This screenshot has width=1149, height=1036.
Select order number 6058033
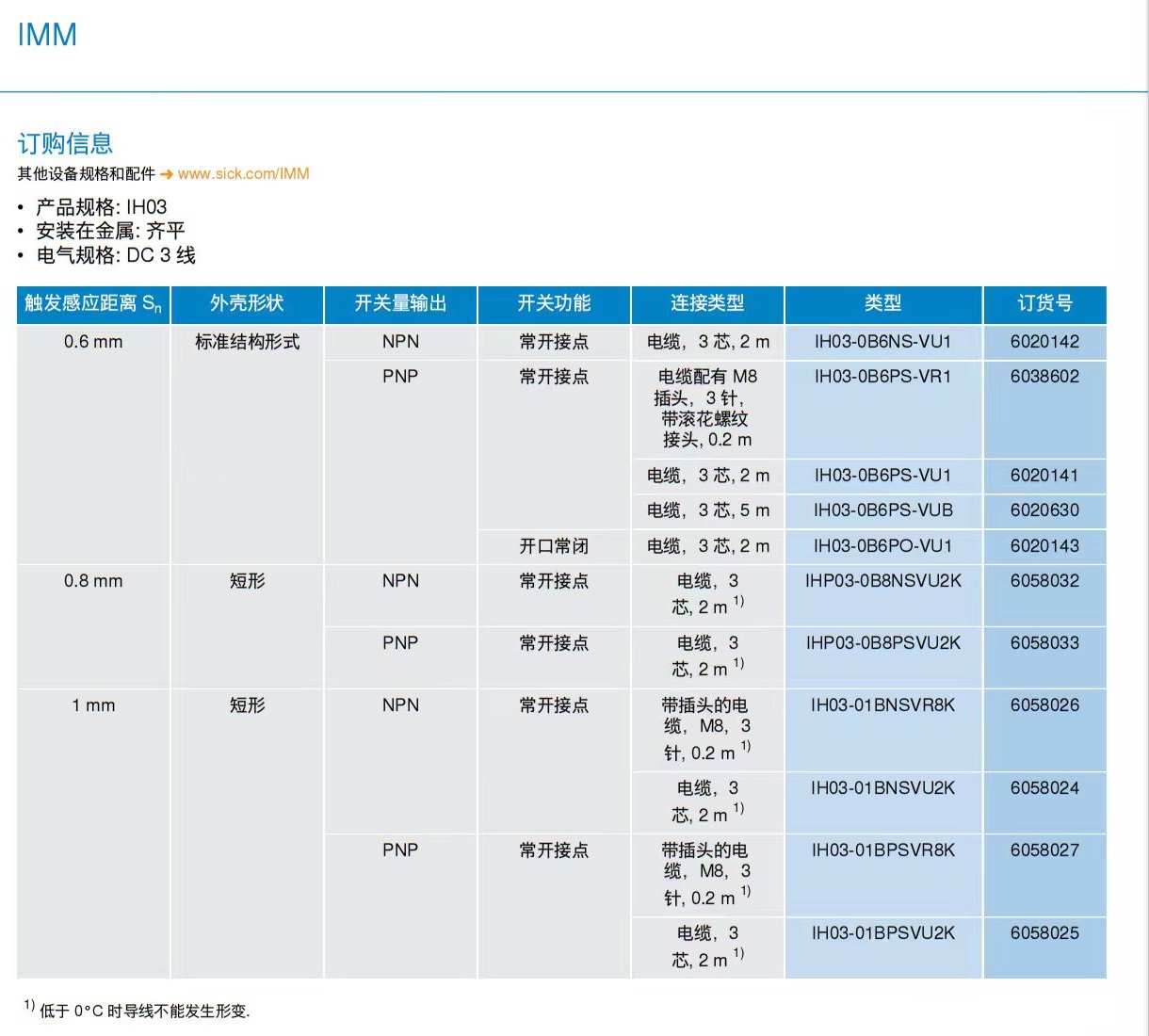[1044, 643]
